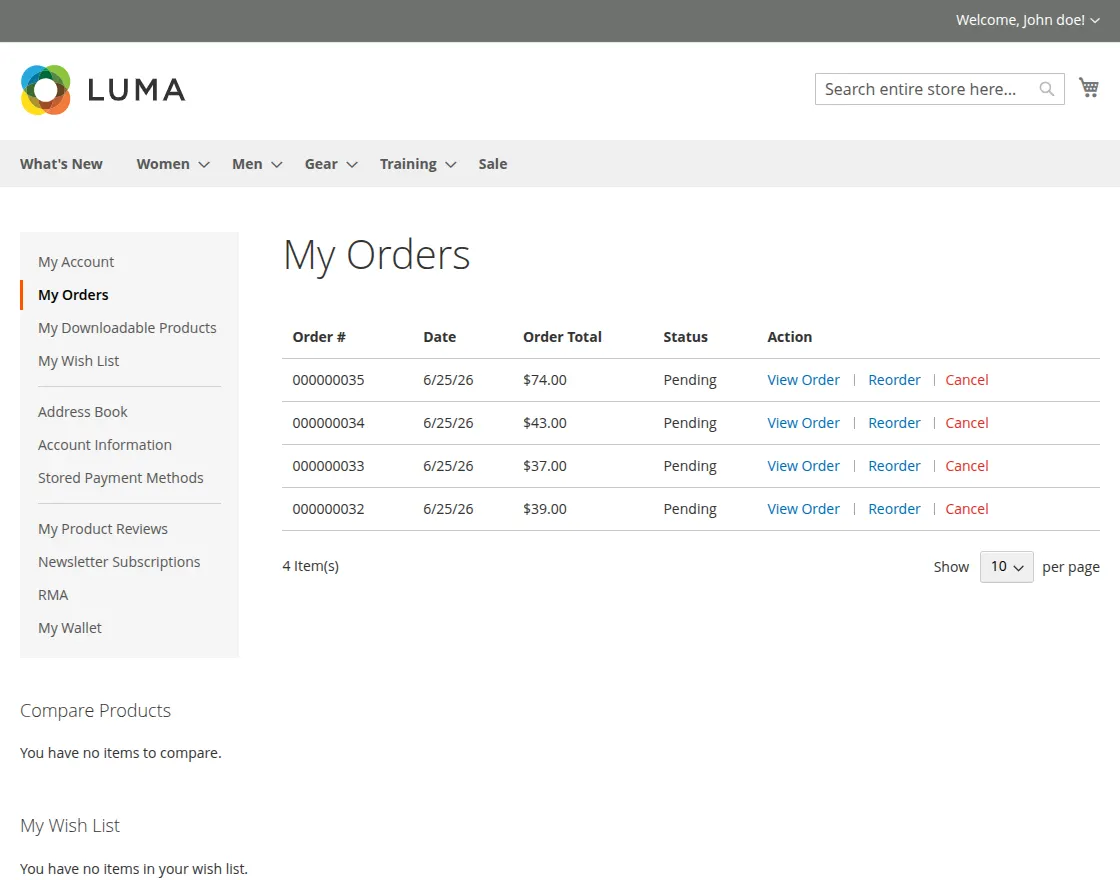The height and width of the screenshot is (880, 1120).
Task: Click the search magnifier icon
Action: [x=1046, y=89]
